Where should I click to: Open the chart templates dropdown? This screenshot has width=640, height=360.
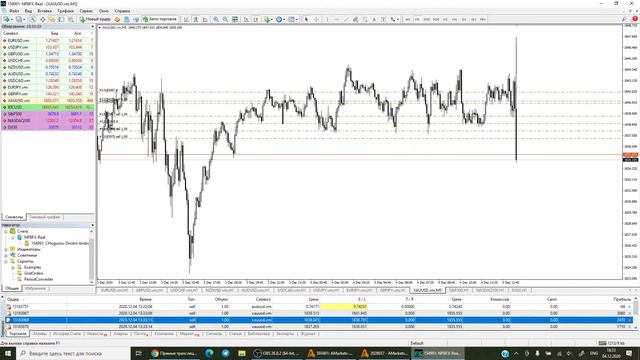pyautogui.click(x=293, y=19)
